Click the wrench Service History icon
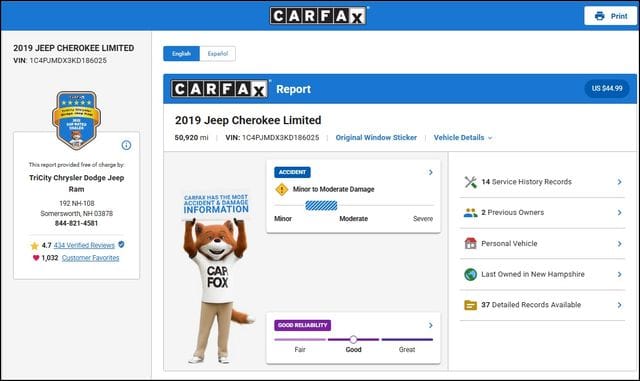 tap(471, 182)
